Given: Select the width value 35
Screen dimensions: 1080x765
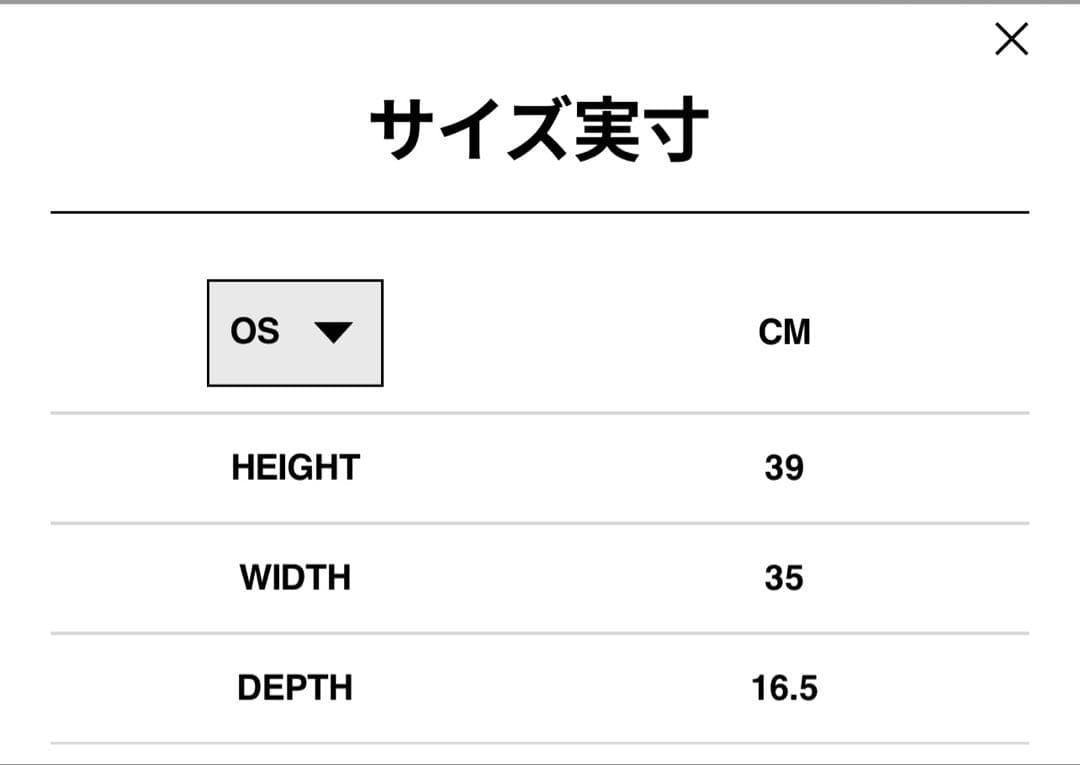Looking at the screenshot, I should tap(784, 578).
